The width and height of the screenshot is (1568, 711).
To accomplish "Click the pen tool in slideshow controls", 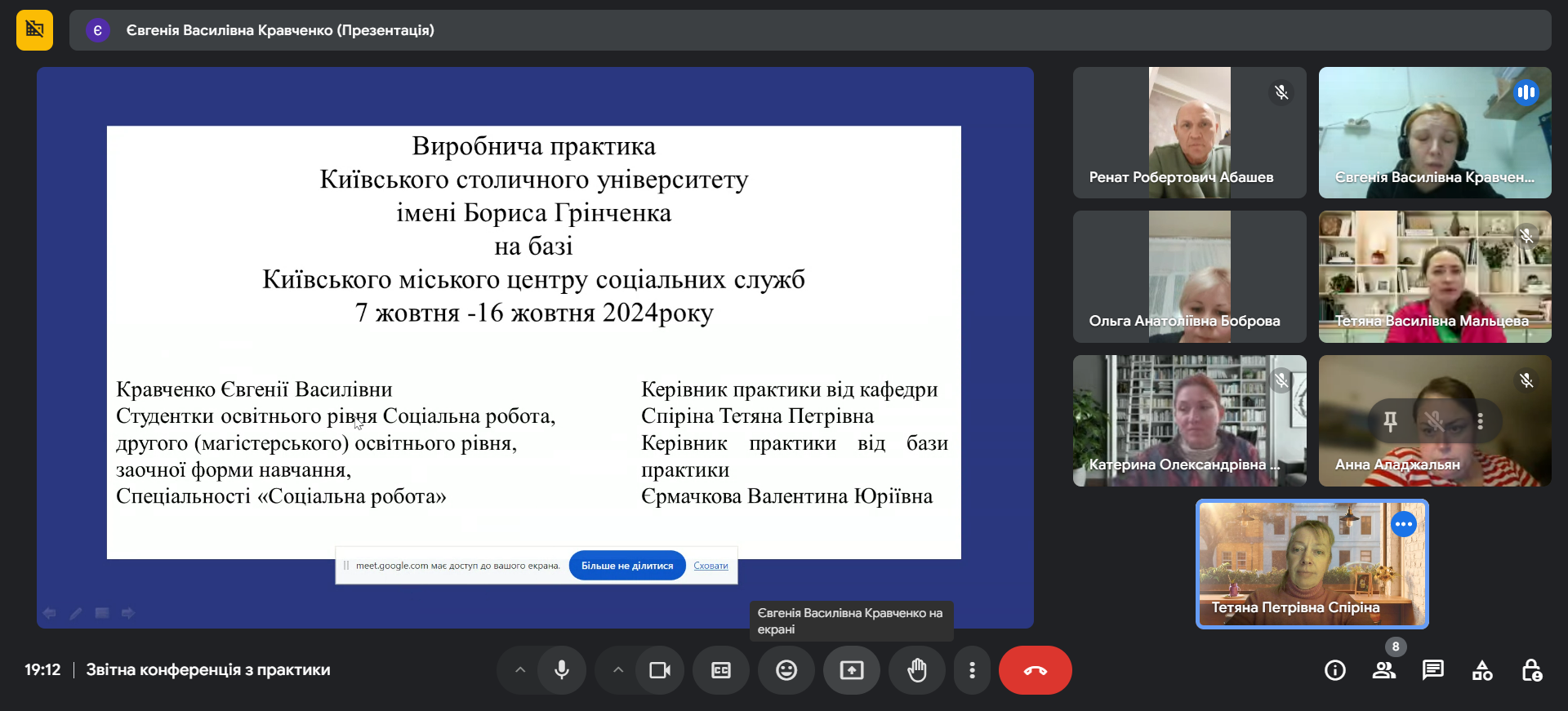I will click(76, 613).
